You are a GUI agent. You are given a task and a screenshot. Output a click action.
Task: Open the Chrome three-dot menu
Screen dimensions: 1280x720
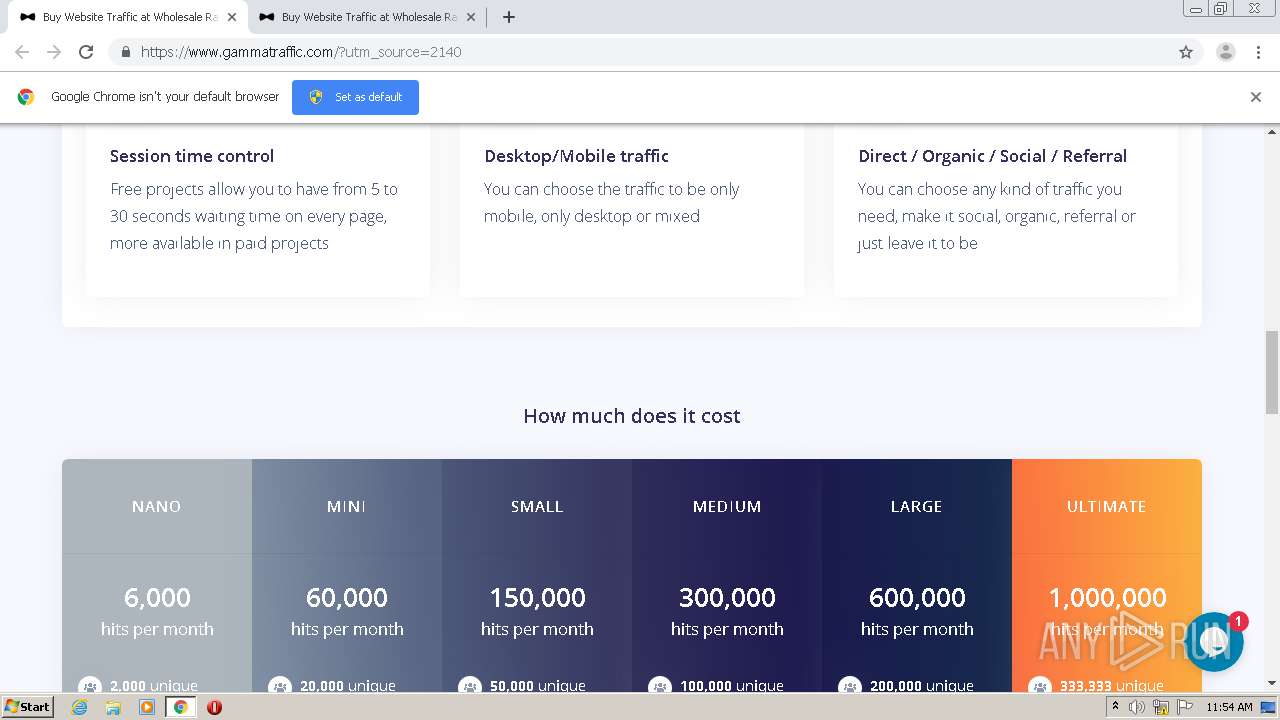pyautogui.click(x=1258, y=52)
